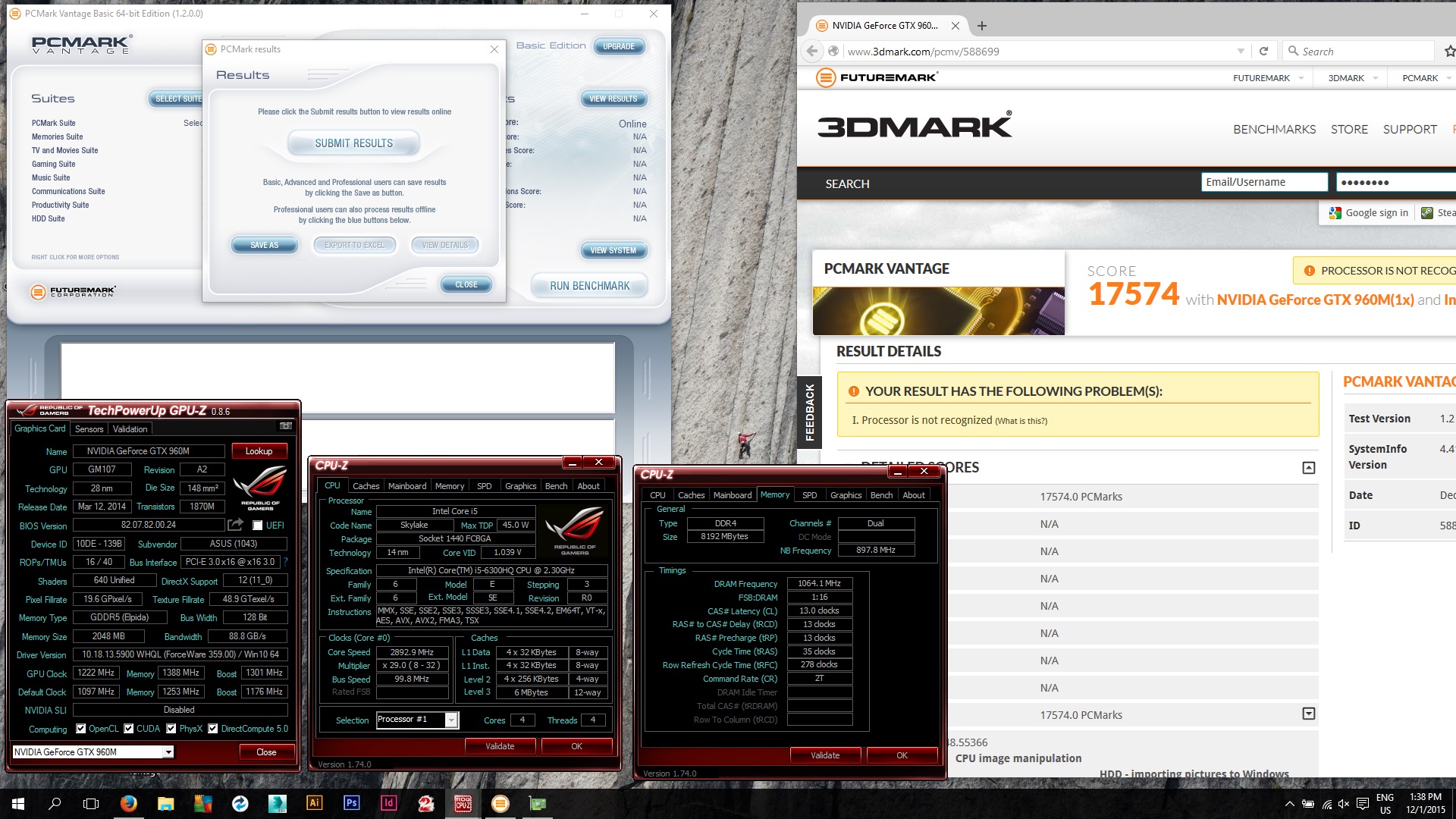This screenshot has height=819, width=1456.
Task: Switch to GPU-Z taskbar icon
Action: [537, 803]
